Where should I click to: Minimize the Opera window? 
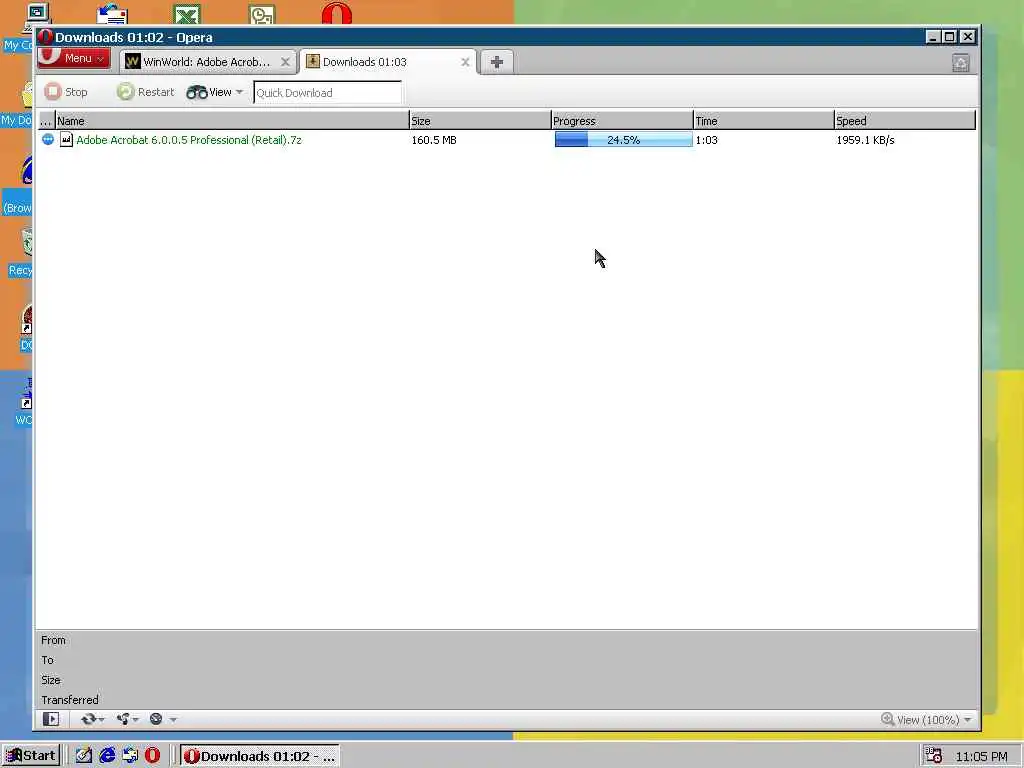pos(933,37)
